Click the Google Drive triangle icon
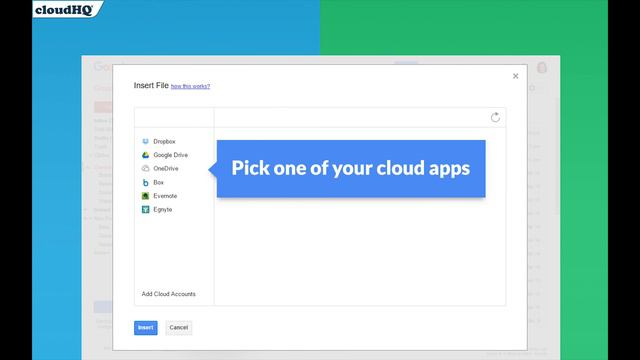Viewport: 640px width, 360px height. (x=145, y=155)
